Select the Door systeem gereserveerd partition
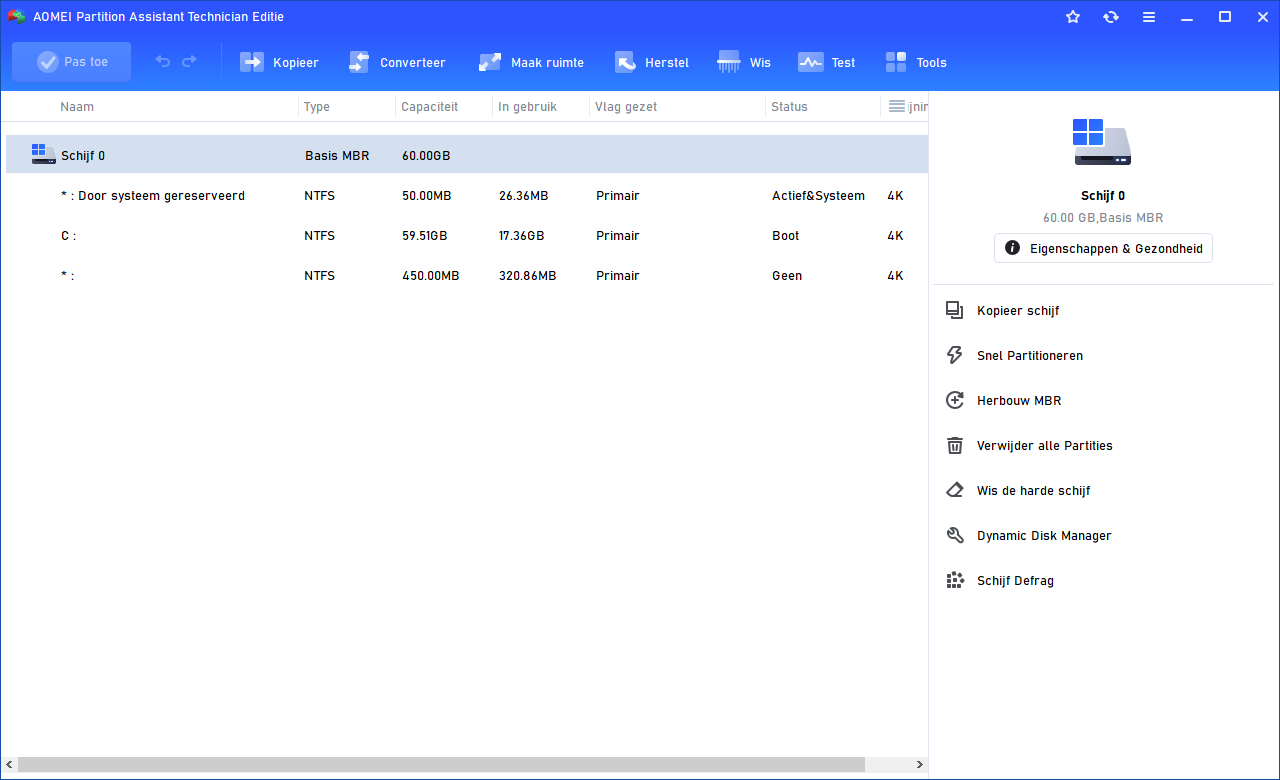The height and width of the screenshot is (780, 1280). pos(467,196)
